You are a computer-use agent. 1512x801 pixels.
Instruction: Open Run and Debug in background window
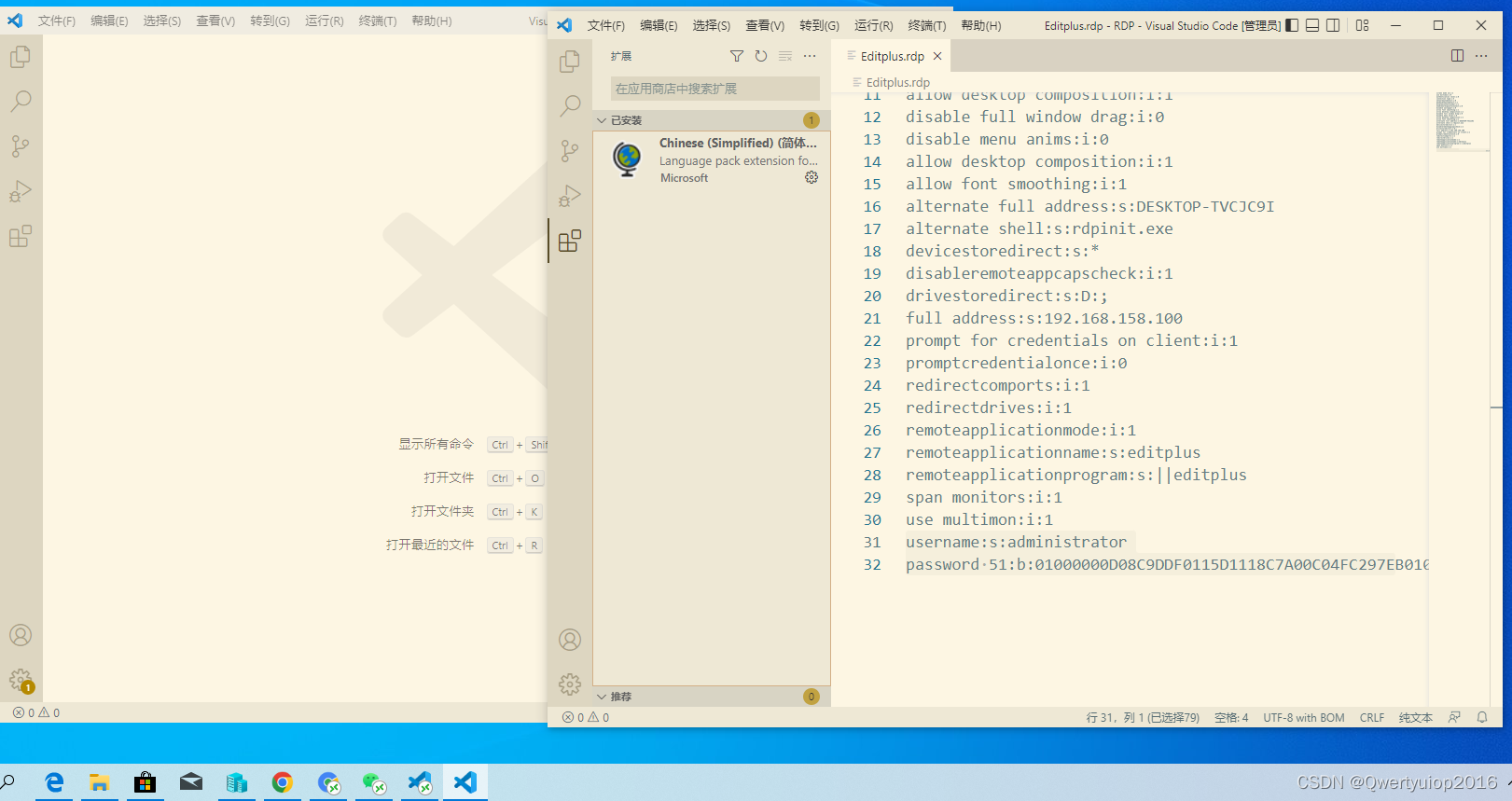click(x=21, y=191)
